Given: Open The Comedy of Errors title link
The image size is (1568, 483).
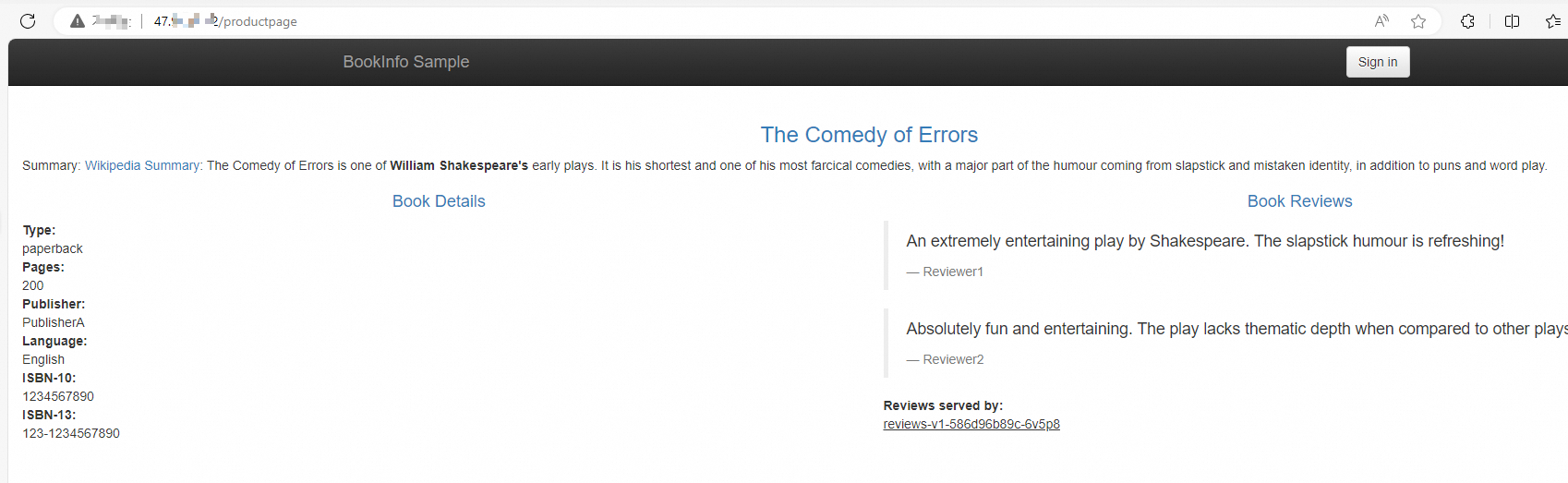Looking at the screenshot, I should point(869,135).
